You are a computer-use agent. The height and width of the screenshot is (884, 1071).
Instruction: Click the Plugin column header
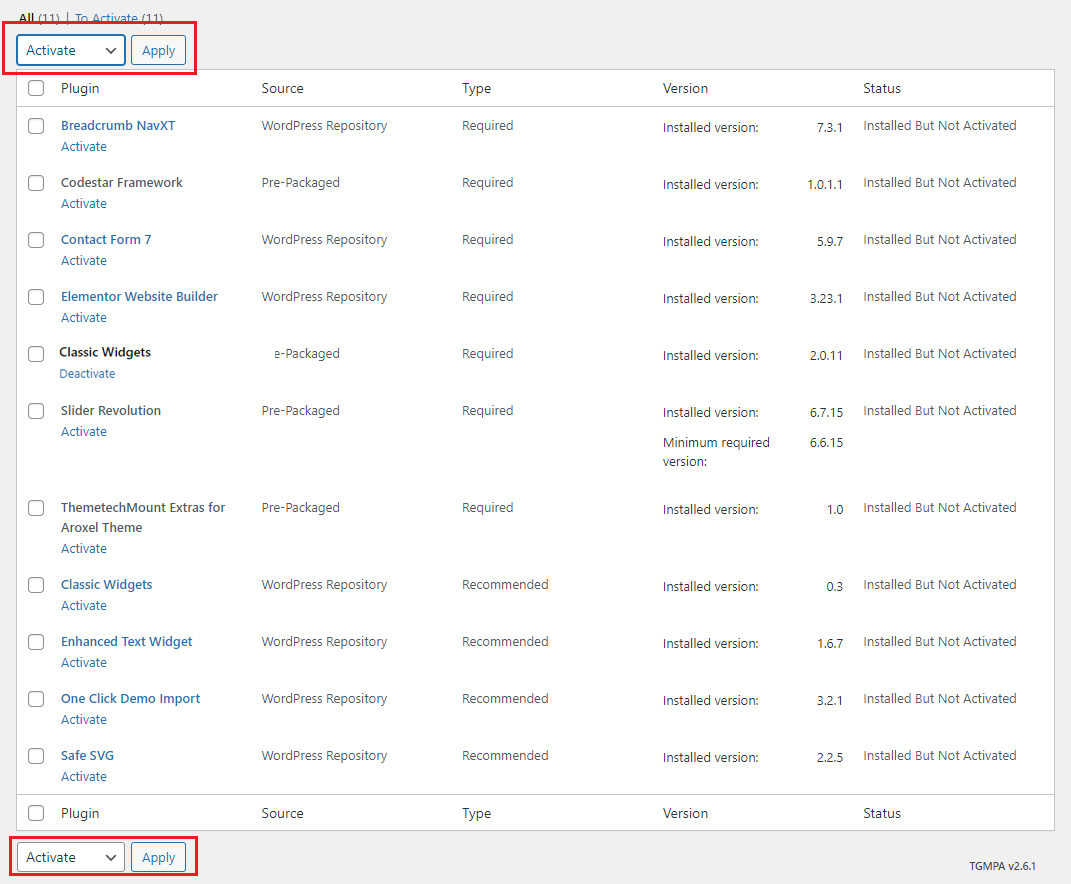tap(80, 88)
